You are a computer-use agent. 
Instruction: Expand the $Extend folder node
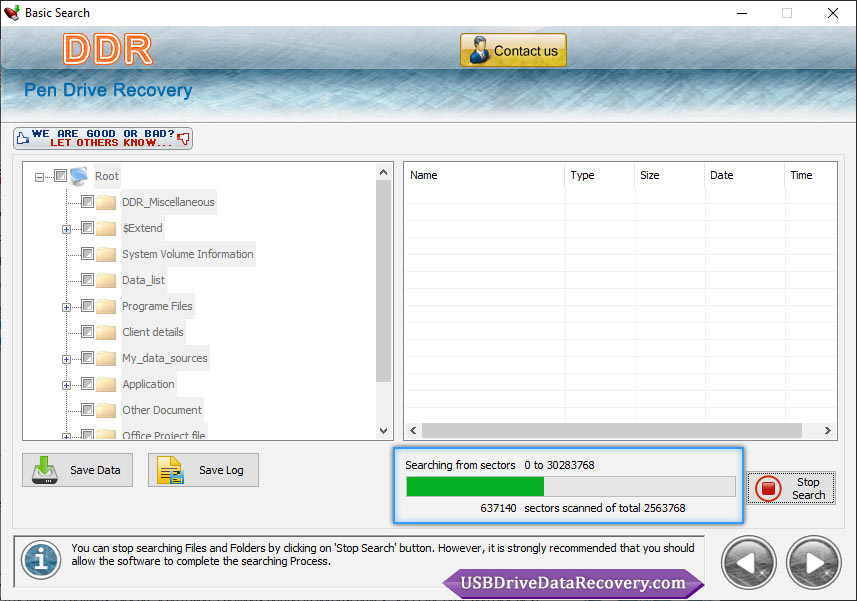point(66,229)
